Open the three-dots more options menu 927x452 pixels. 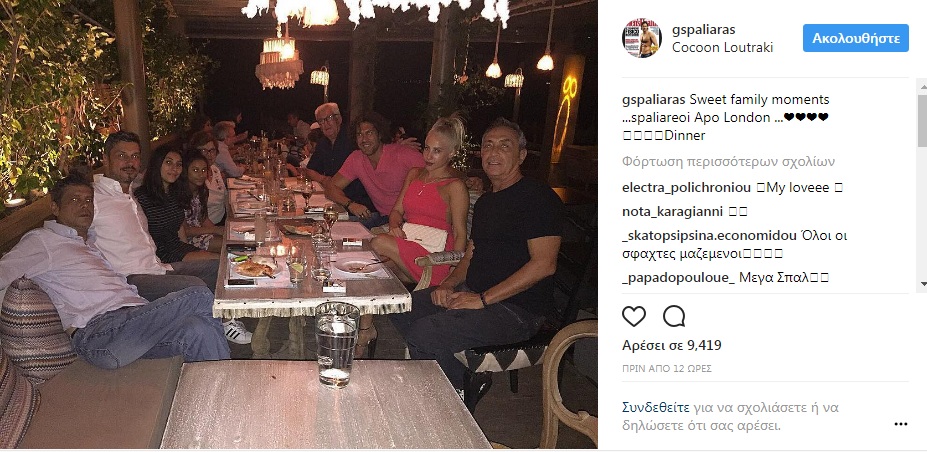pos(900,424)
